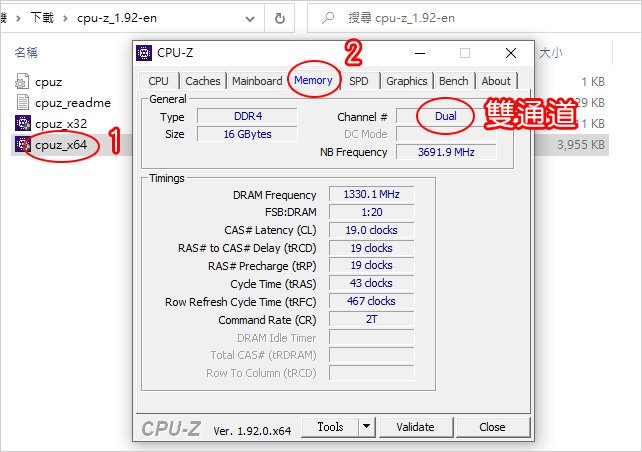642x452 pixels.
Task: Click the 16 GBytes size value
Action: tap(247, 134)
